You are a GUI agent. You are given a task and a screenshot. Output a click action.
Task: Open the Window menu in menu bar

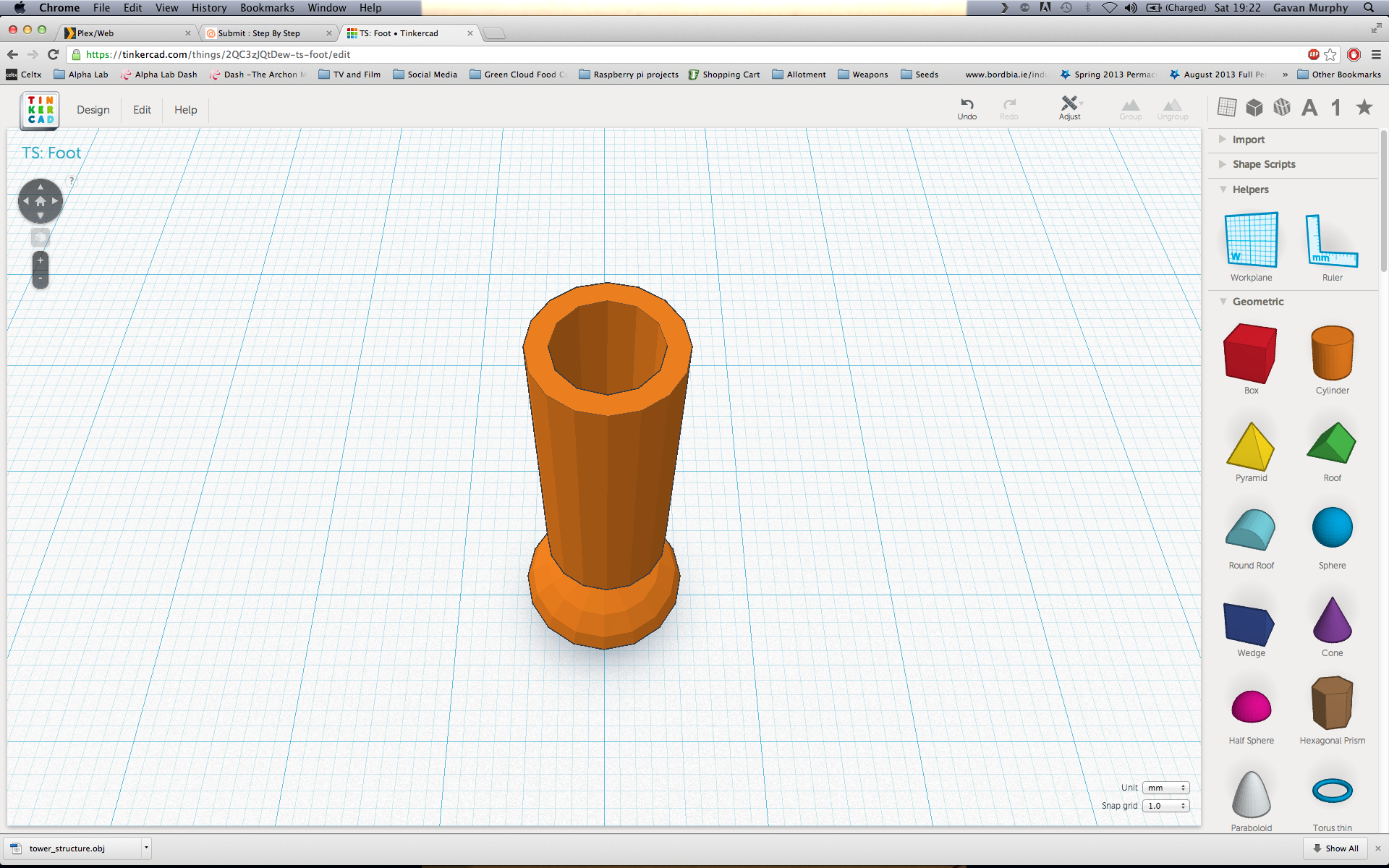pos(327,7)
